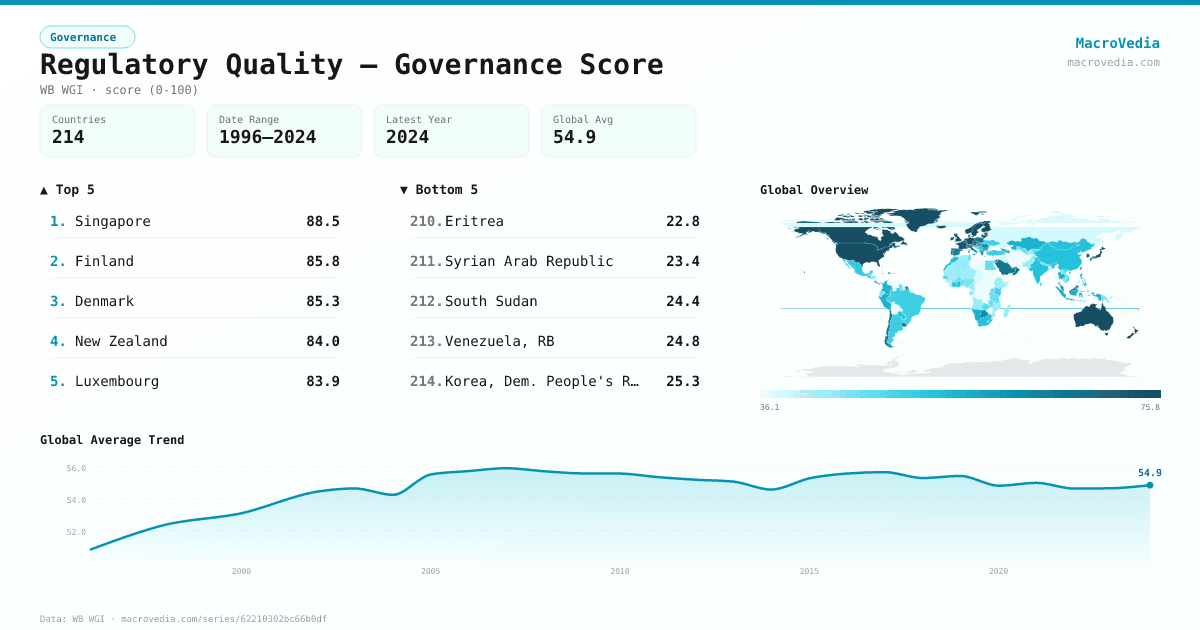The height and width of the screenshot is (630, 1200).
Task: Click the 2020 label on the trend axis
Action: (998, 571)
